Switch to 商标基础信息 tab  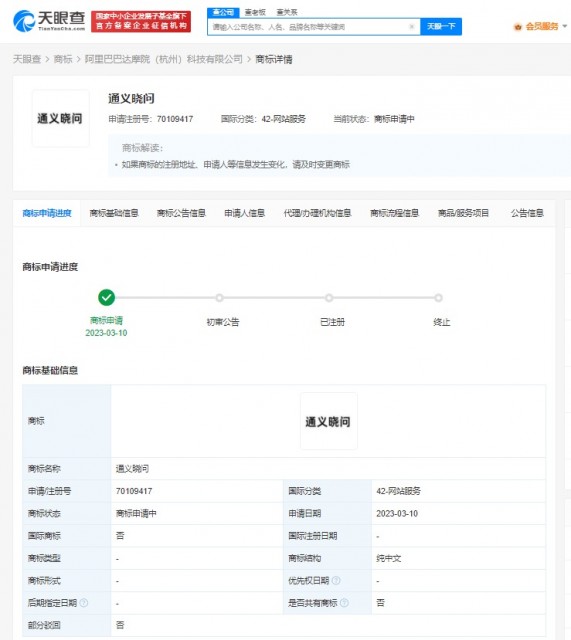(x=114, y=213)
